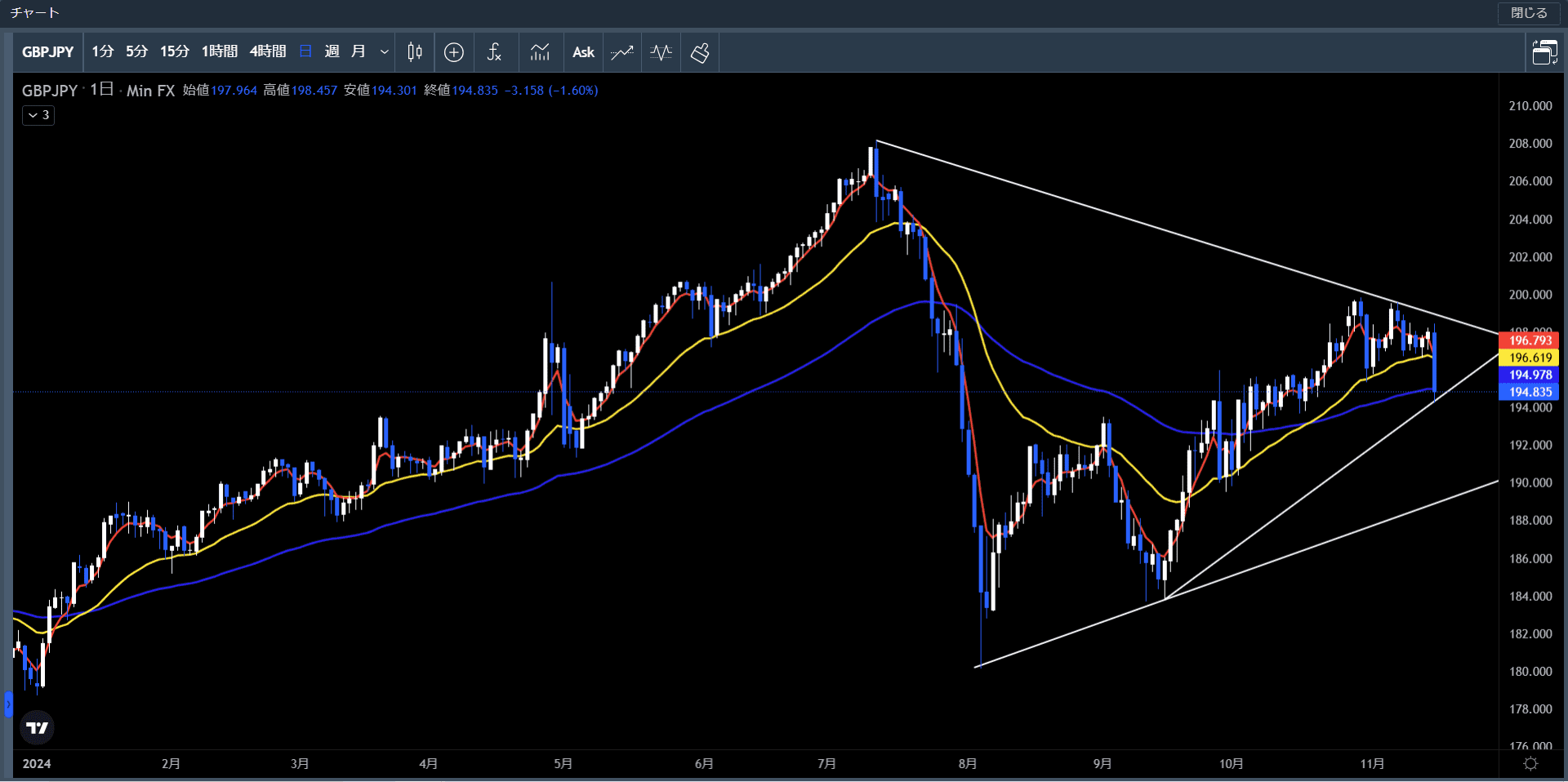Switch to the 15分 timeframe
Image resolution: width=1568 pixels, height=782 pixels.
pyautogui.click(x=174, y=52)
